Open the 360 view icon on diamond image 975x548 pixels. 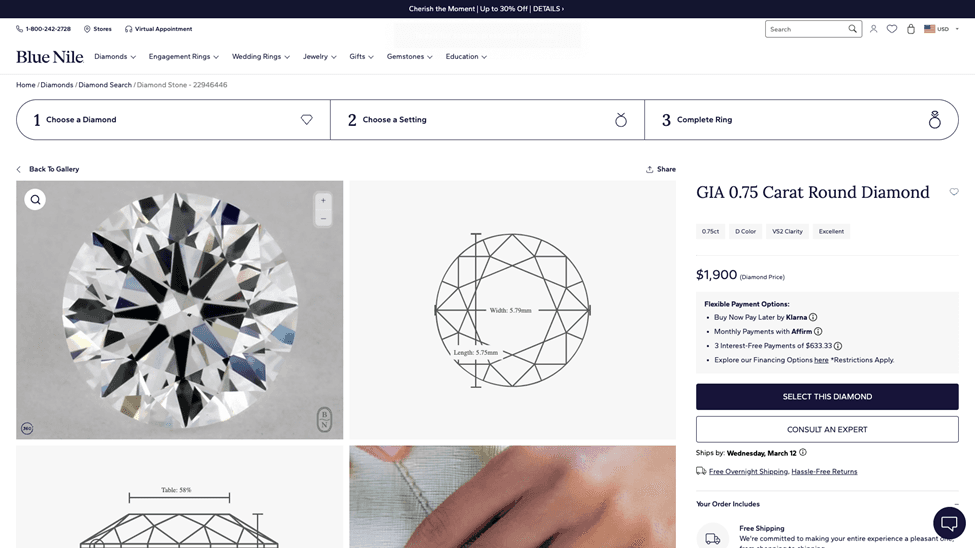(27, 428)
